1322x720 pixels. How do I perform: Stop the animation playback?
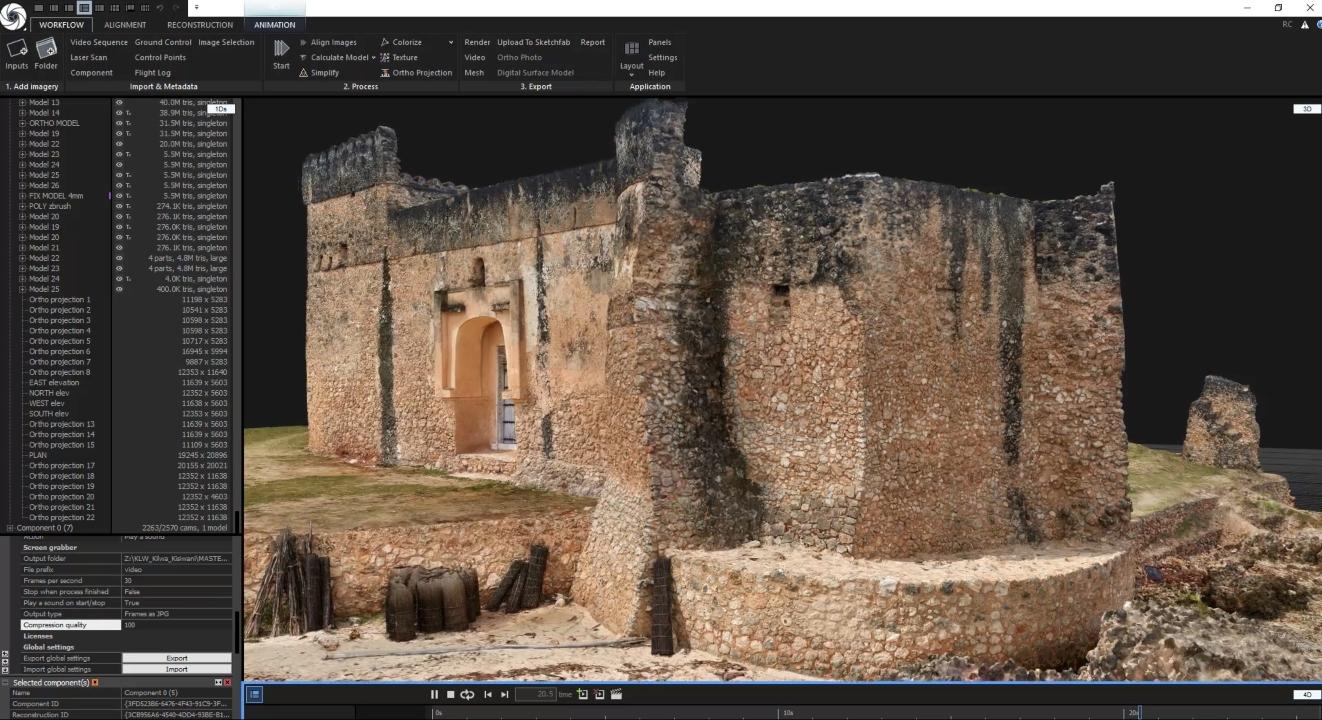[x=450, y=694]
